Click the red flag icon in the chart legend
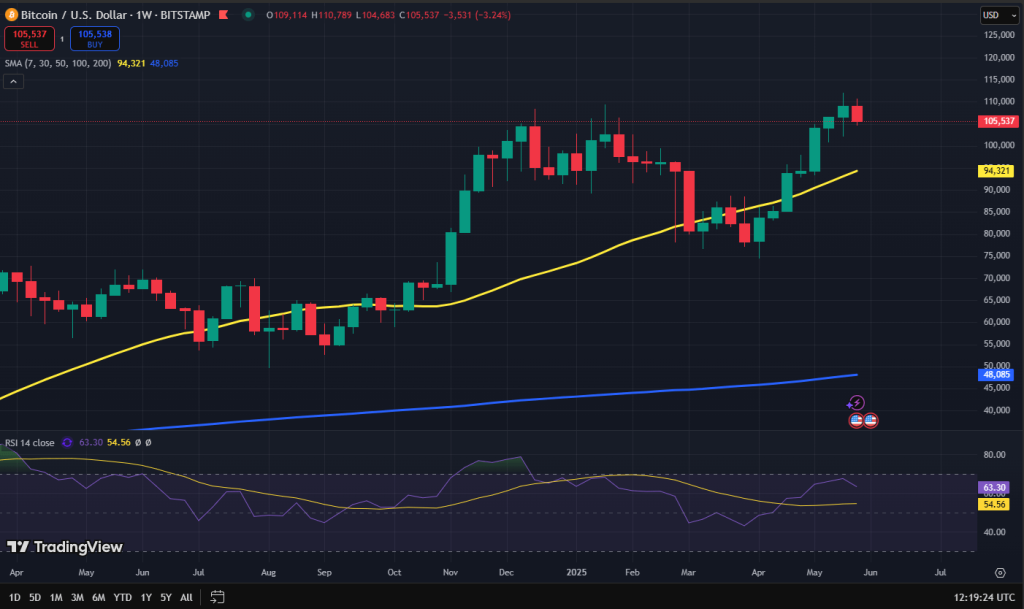1024x609 pixels. (x=223, y=15)
